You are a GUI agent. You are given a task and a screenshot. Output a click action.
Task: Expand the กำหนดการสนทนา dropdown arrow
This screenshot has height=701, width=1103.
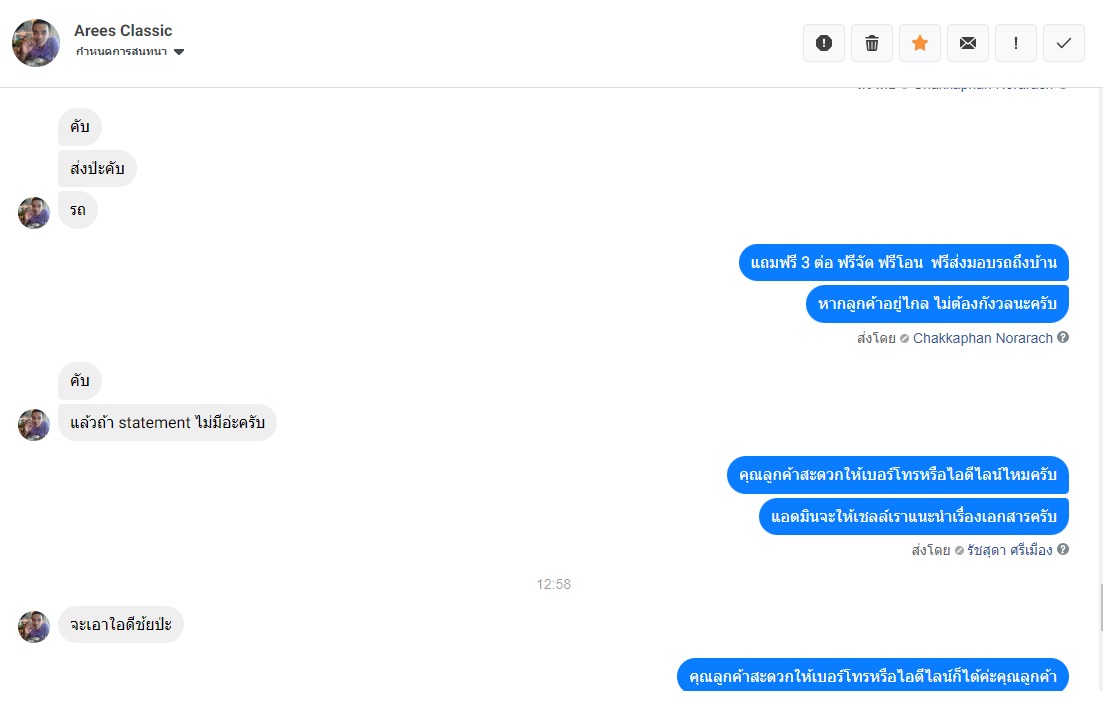click(179, 52)
